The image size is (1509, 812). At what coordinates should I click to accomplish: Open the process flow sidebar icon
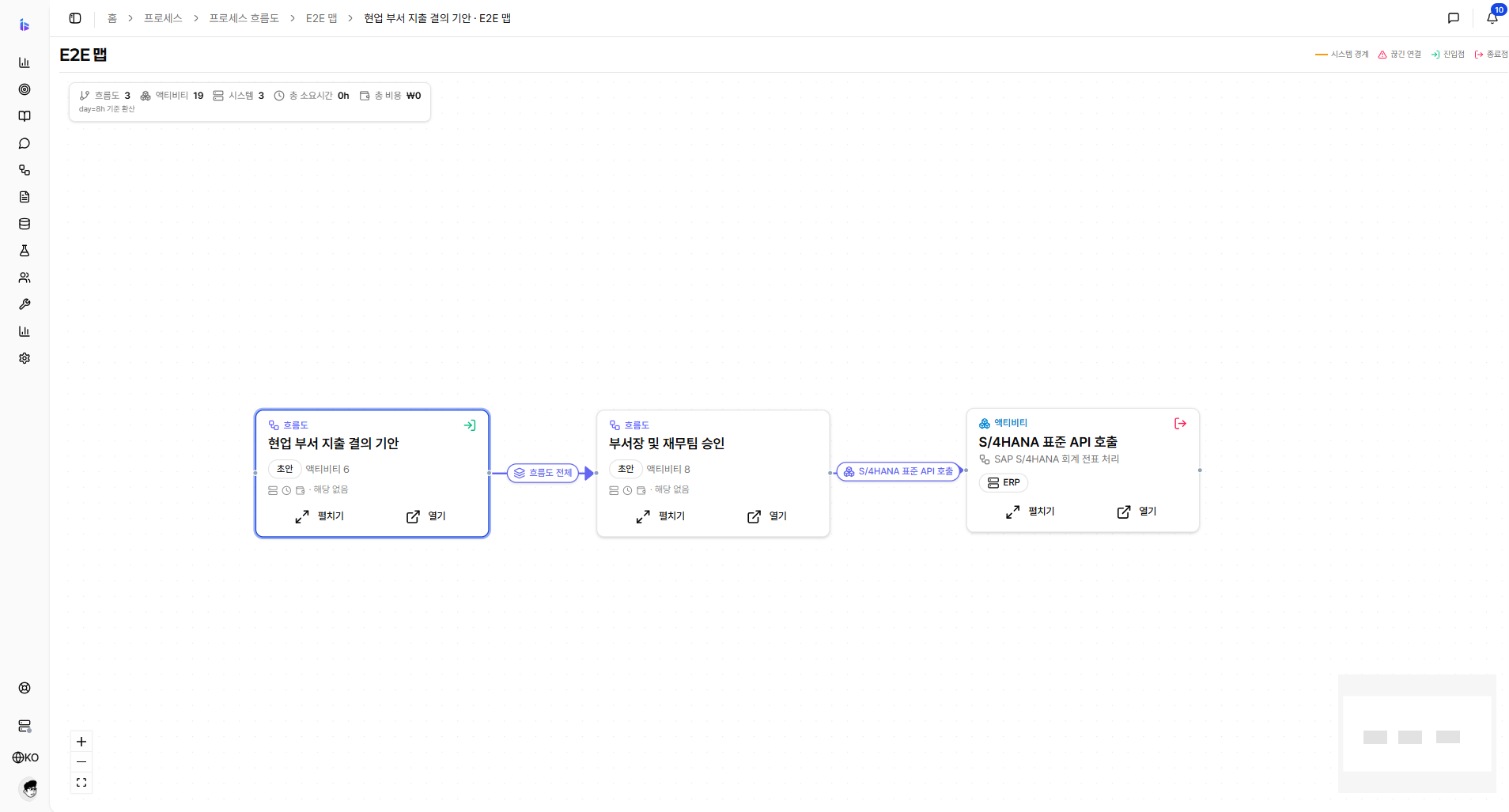(x=25, y=170)
